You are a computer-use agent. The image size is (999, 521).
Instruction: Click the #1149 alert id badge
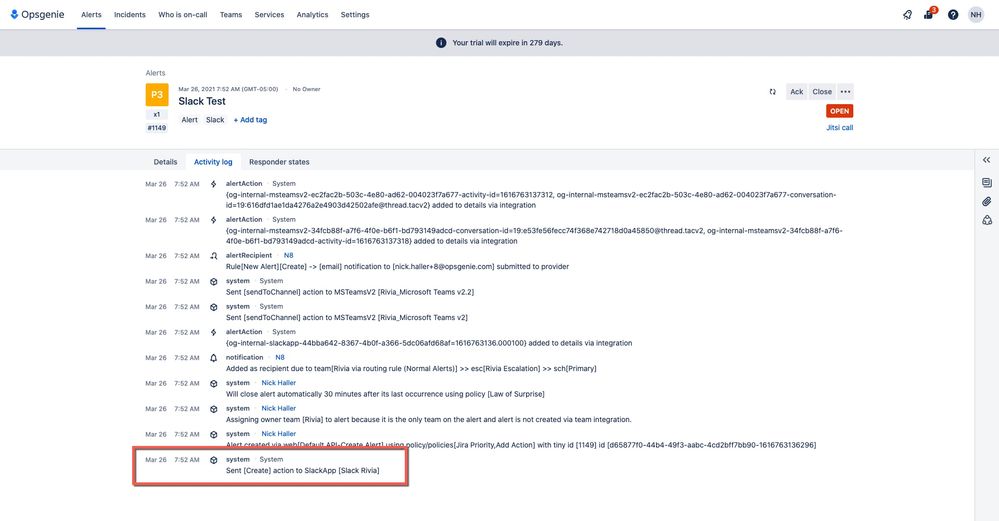pos(157,128)
